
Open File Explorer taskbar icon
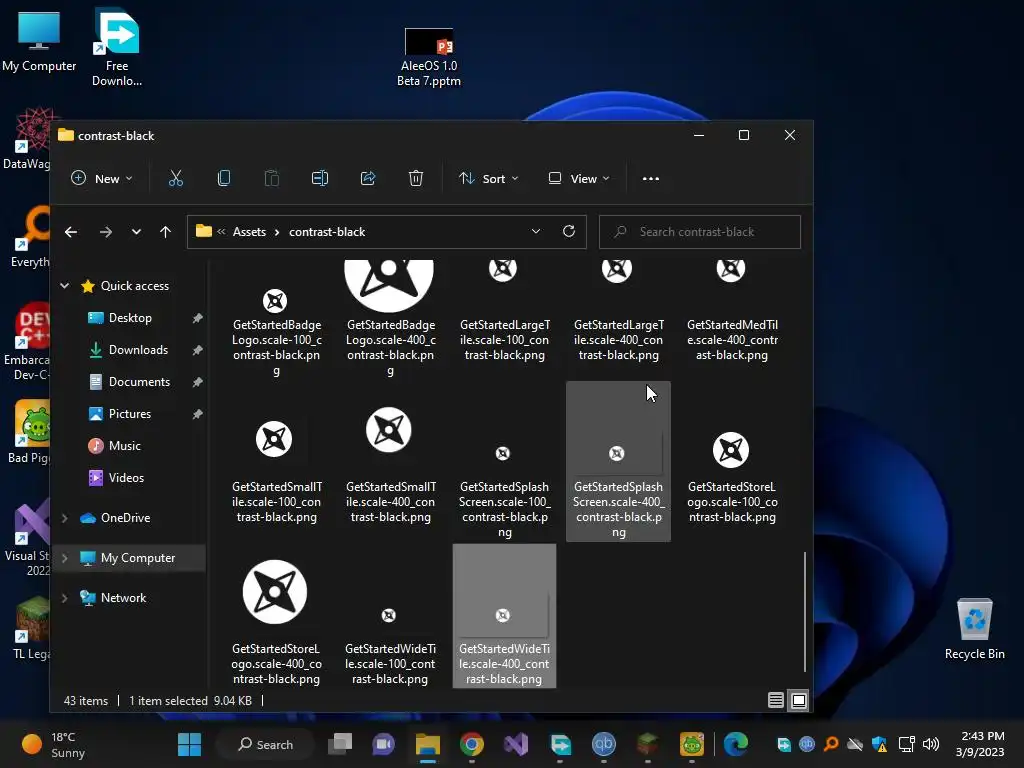click(x=428, y=744)
